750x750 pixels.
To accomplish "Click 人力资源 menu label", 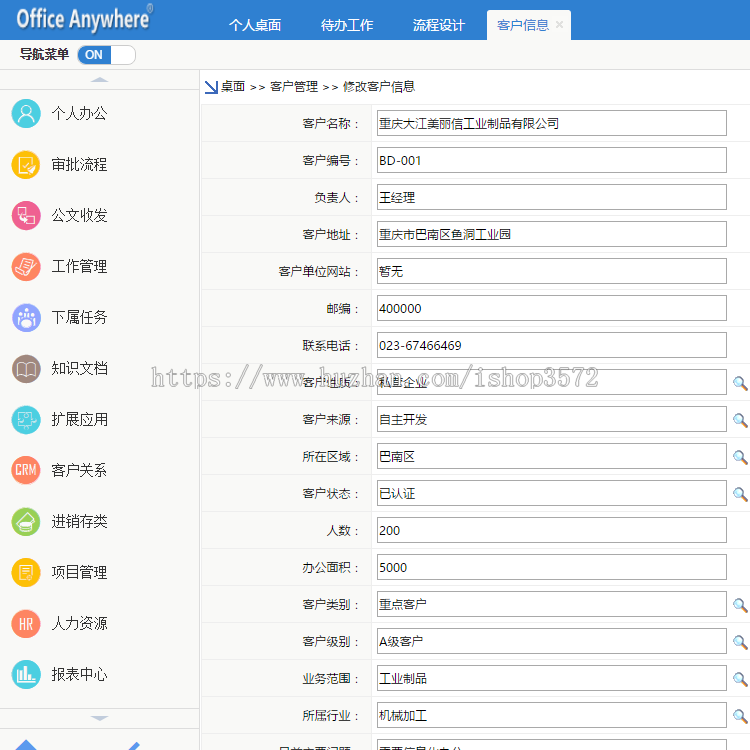I will point(79,624).
